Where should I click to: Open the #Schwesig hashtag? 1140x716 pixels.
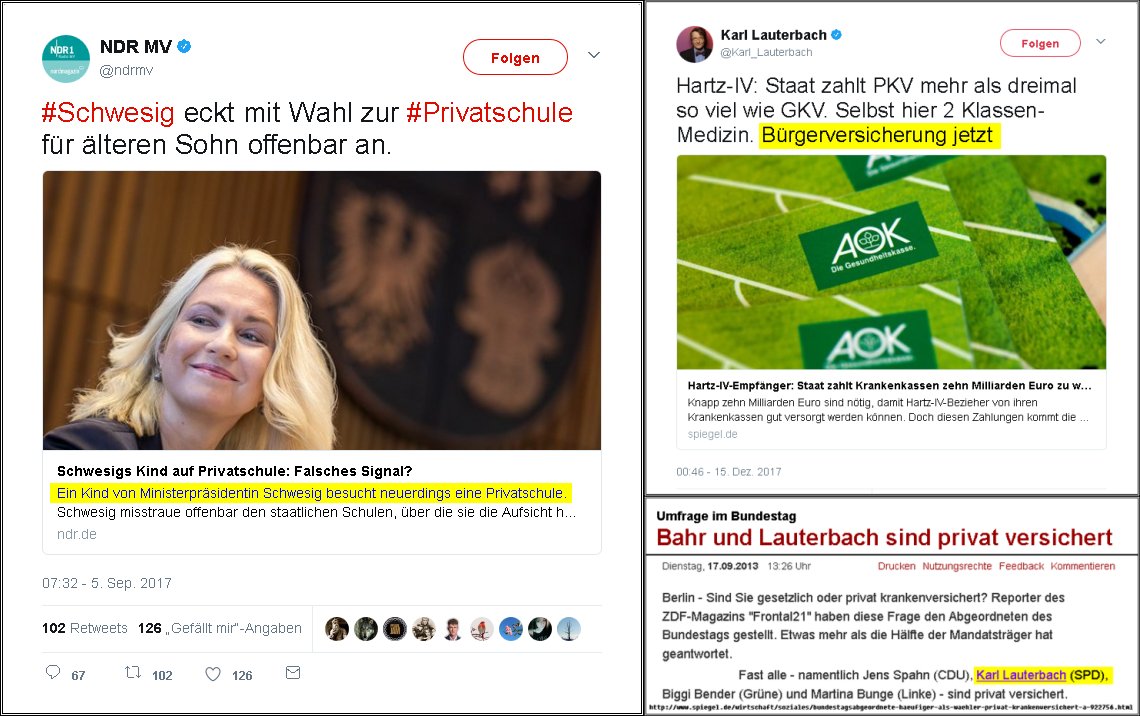click(x=108, y=113)
